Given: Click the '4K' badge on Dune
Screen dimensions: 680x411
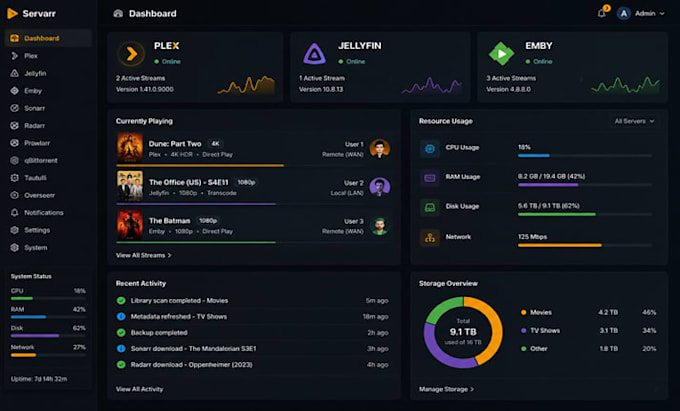Looking at the screenshot, I should tap(215, 144).
